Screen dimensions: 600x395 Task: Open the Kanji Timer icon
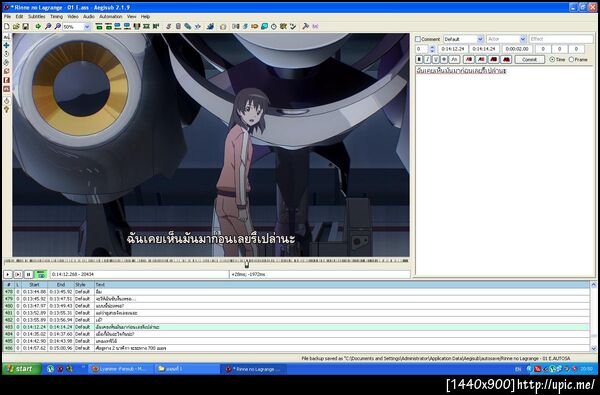pos(283,26)
